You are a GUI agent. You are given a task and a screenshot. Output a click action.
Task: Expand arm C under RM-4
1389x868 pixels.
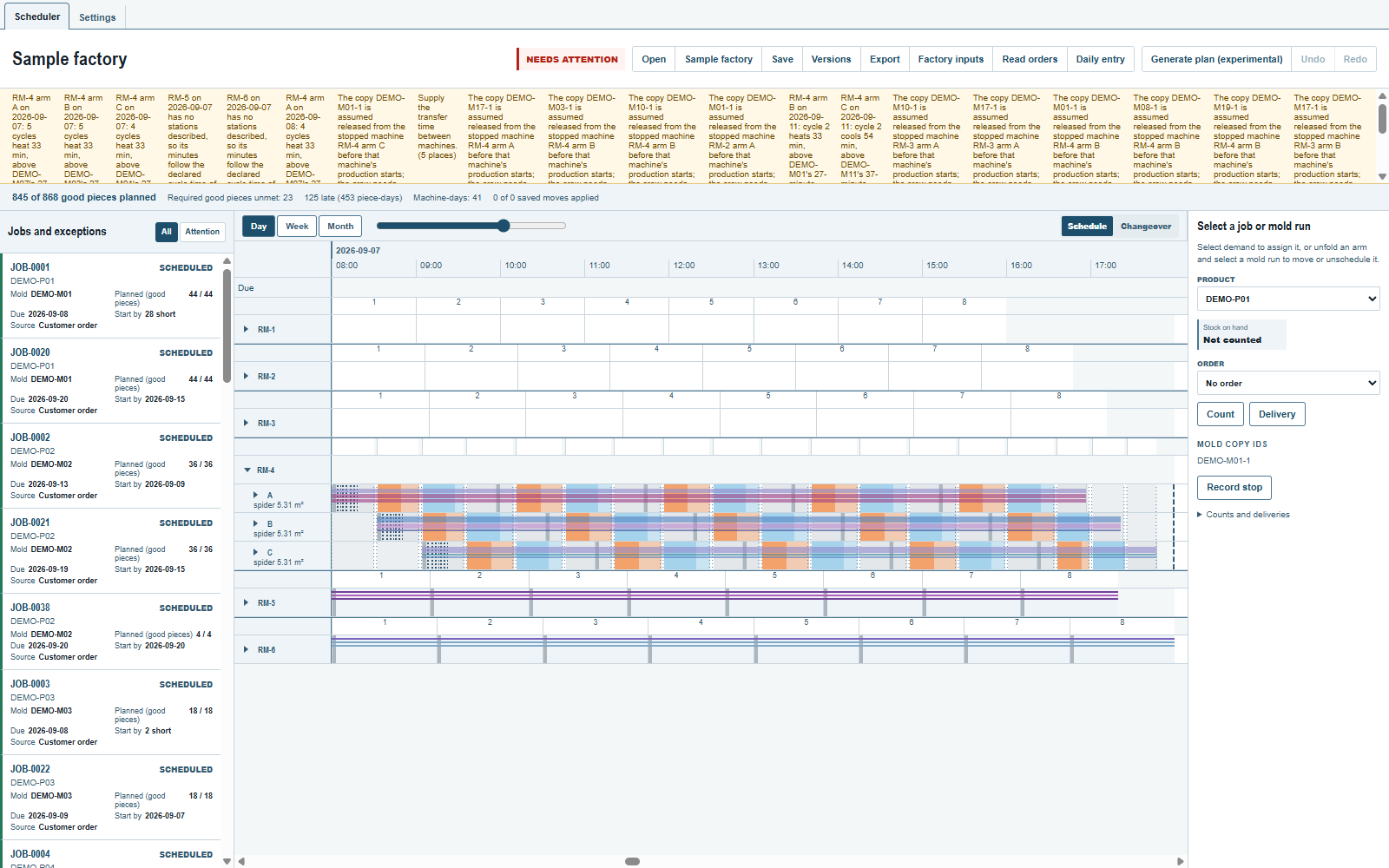coord(255,553)
